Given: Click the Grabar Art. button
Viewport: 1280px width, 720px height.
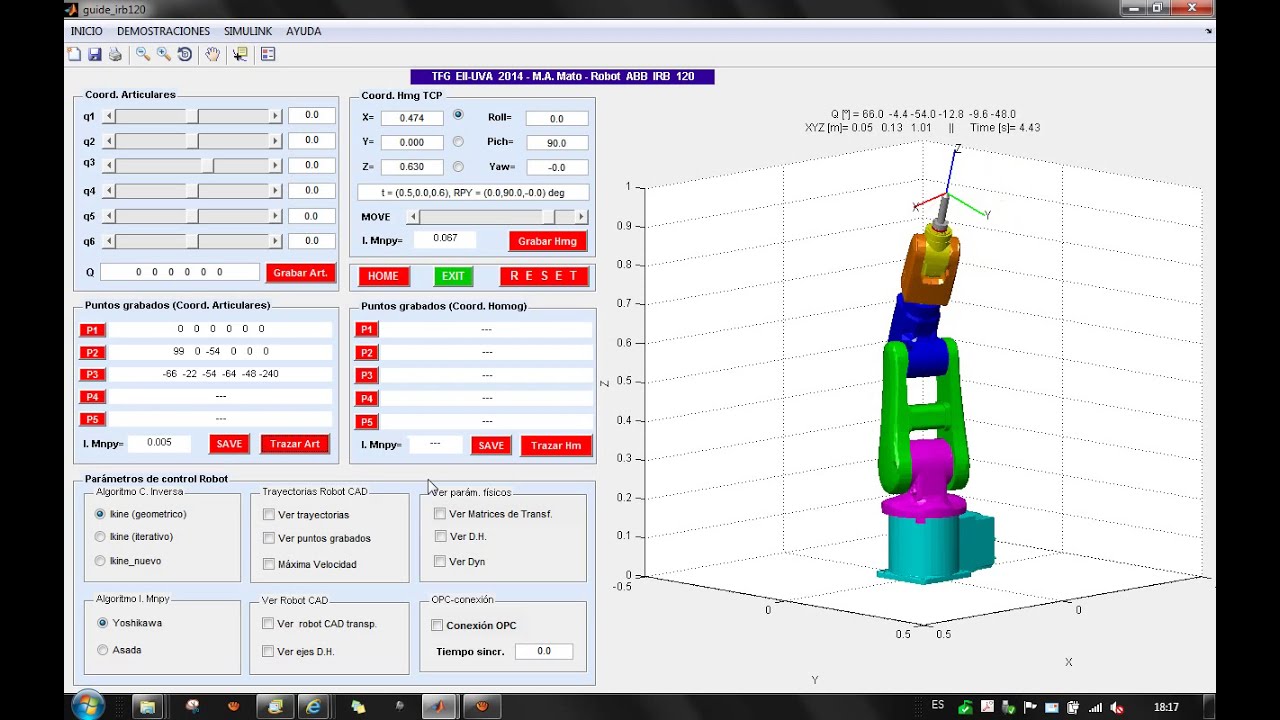Looking at the screenshot, I should (301, 273).
